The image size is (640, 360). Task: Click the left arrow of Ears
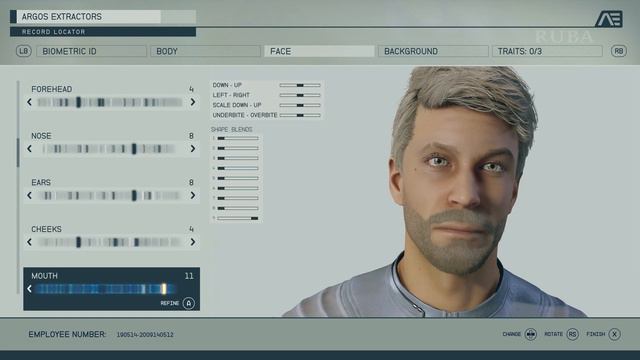pyautogui.click(x=29, y=196)
